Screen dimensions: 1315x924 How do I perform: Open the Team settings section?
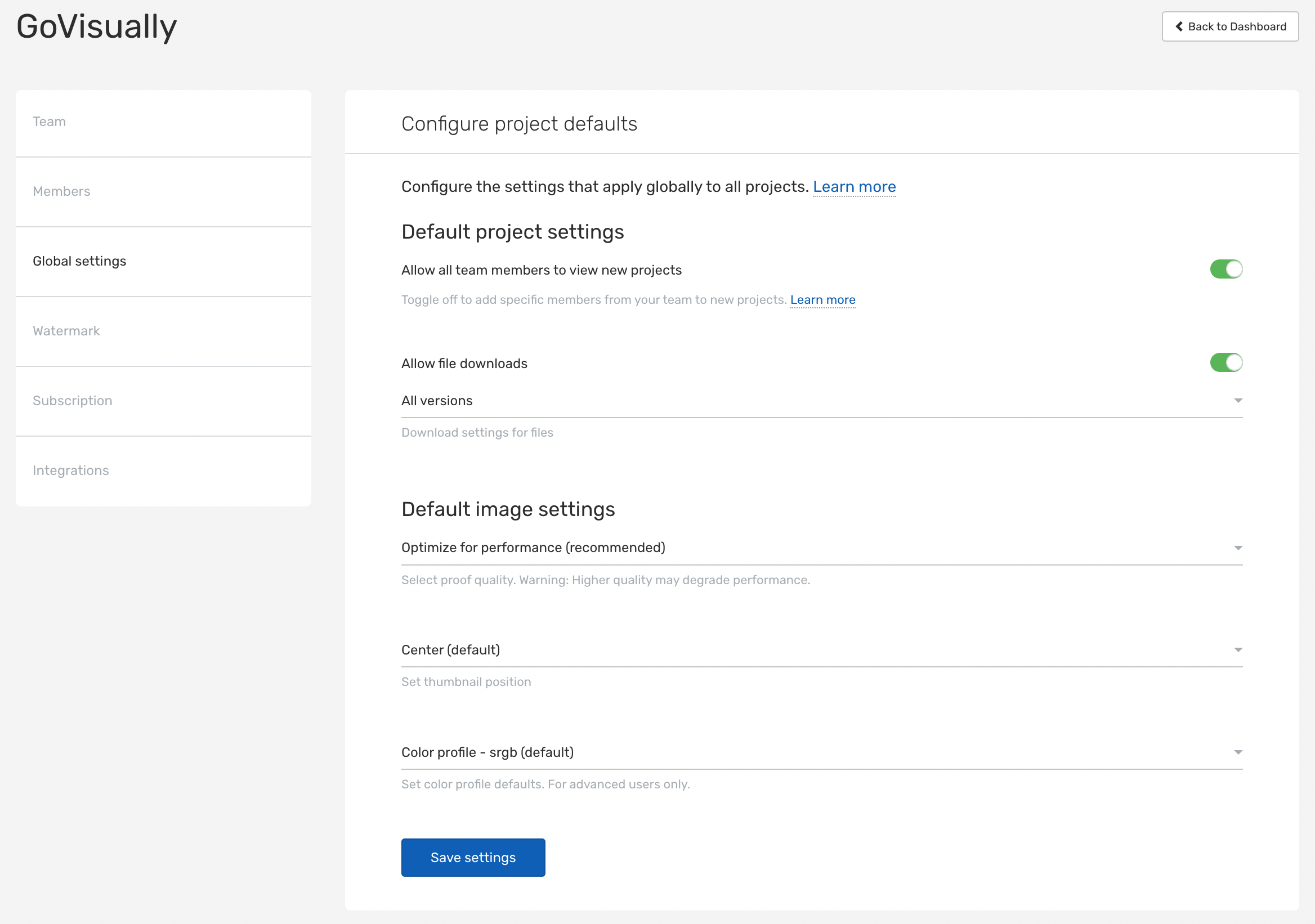(x=49, y=122)
